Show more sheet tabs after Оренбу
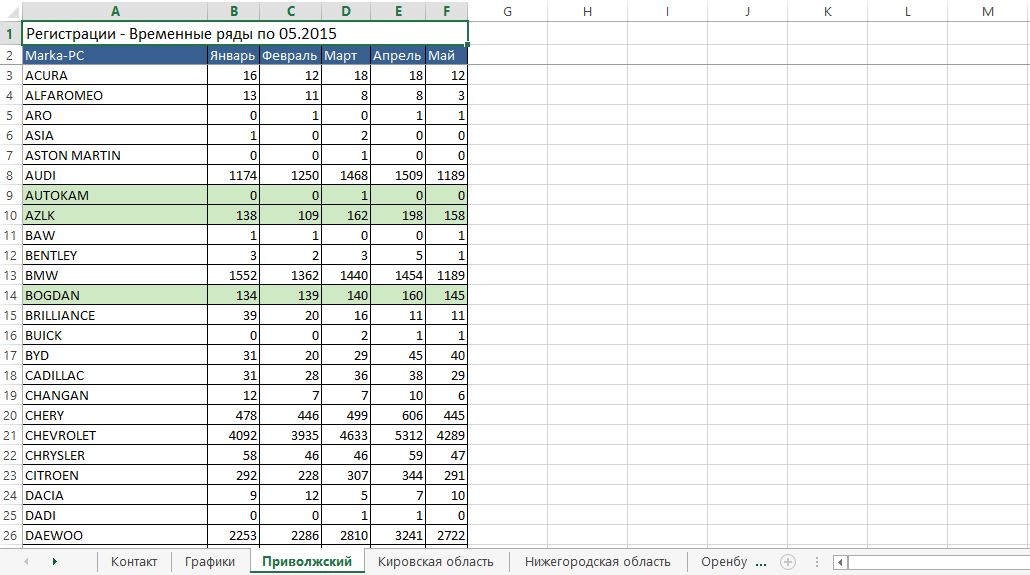The width and height of the screenshot is (1030, 575). tap(761, 563)
